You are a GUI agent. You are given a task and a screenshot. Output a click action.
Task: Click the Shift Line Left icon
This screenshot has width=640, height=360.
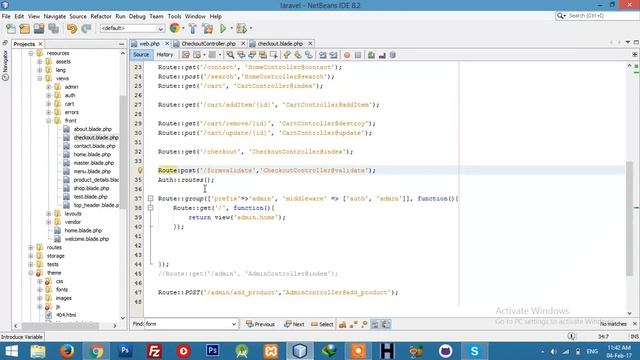[322, 55]
